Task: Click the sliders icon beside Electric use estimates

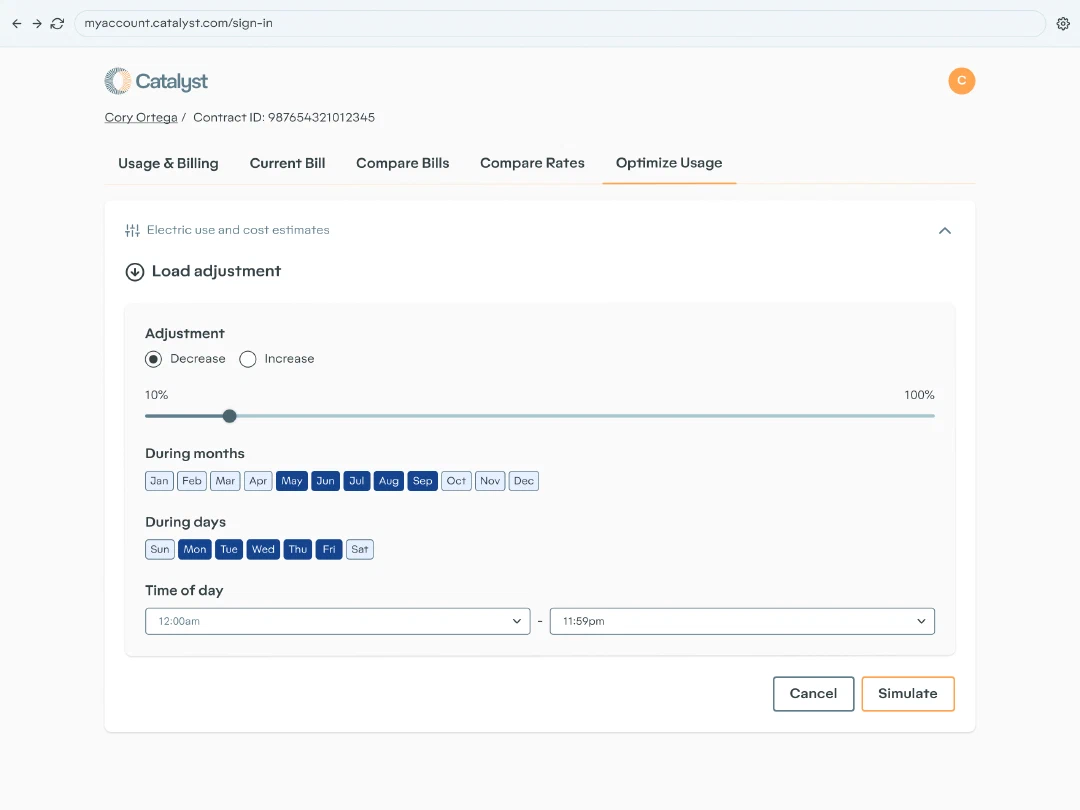Action: pos(132,230)
